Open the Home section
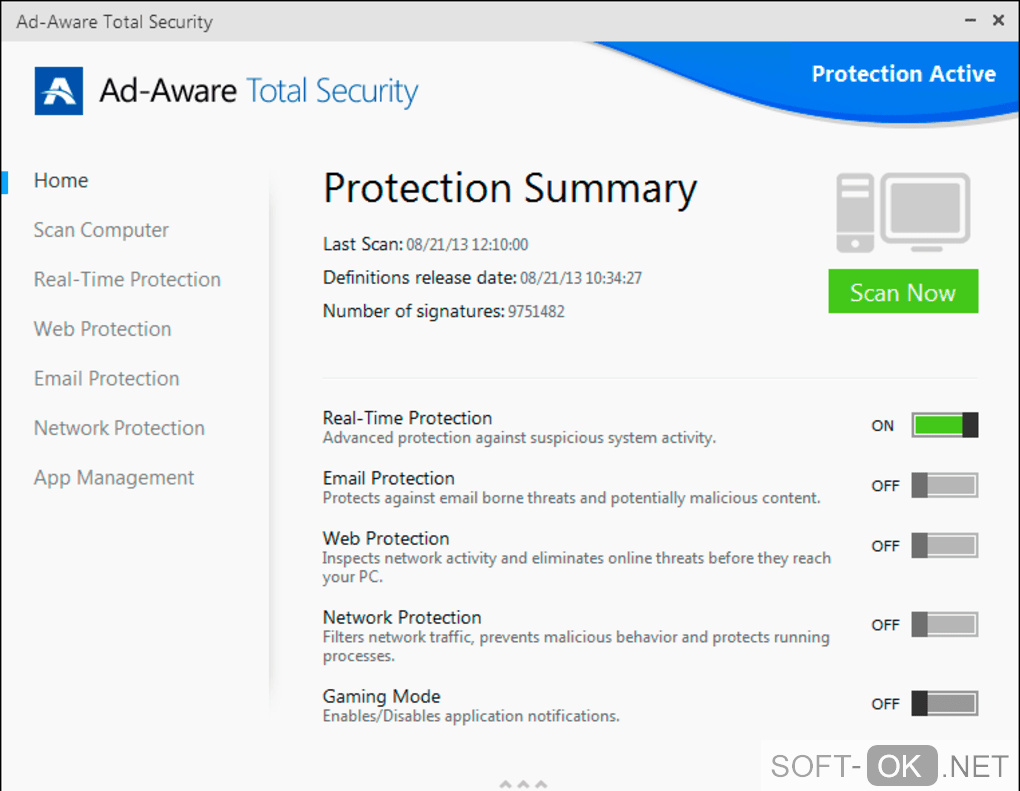This screenshot has width=1020, height=791. click(61, 180)
